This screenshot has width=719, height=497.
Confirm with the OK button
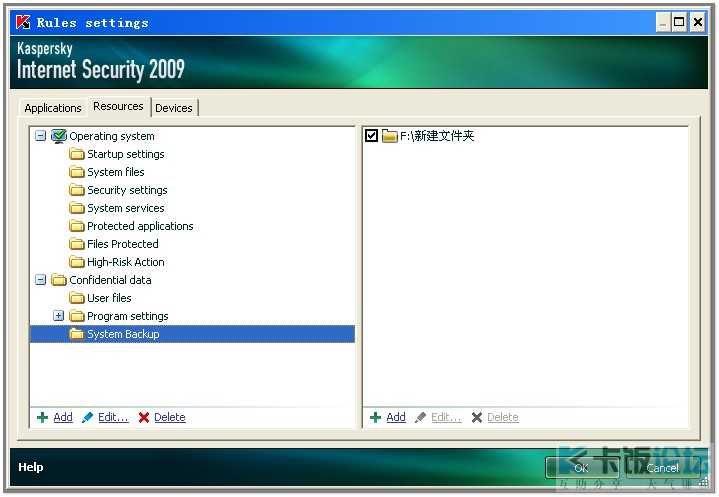pos(581,468)
